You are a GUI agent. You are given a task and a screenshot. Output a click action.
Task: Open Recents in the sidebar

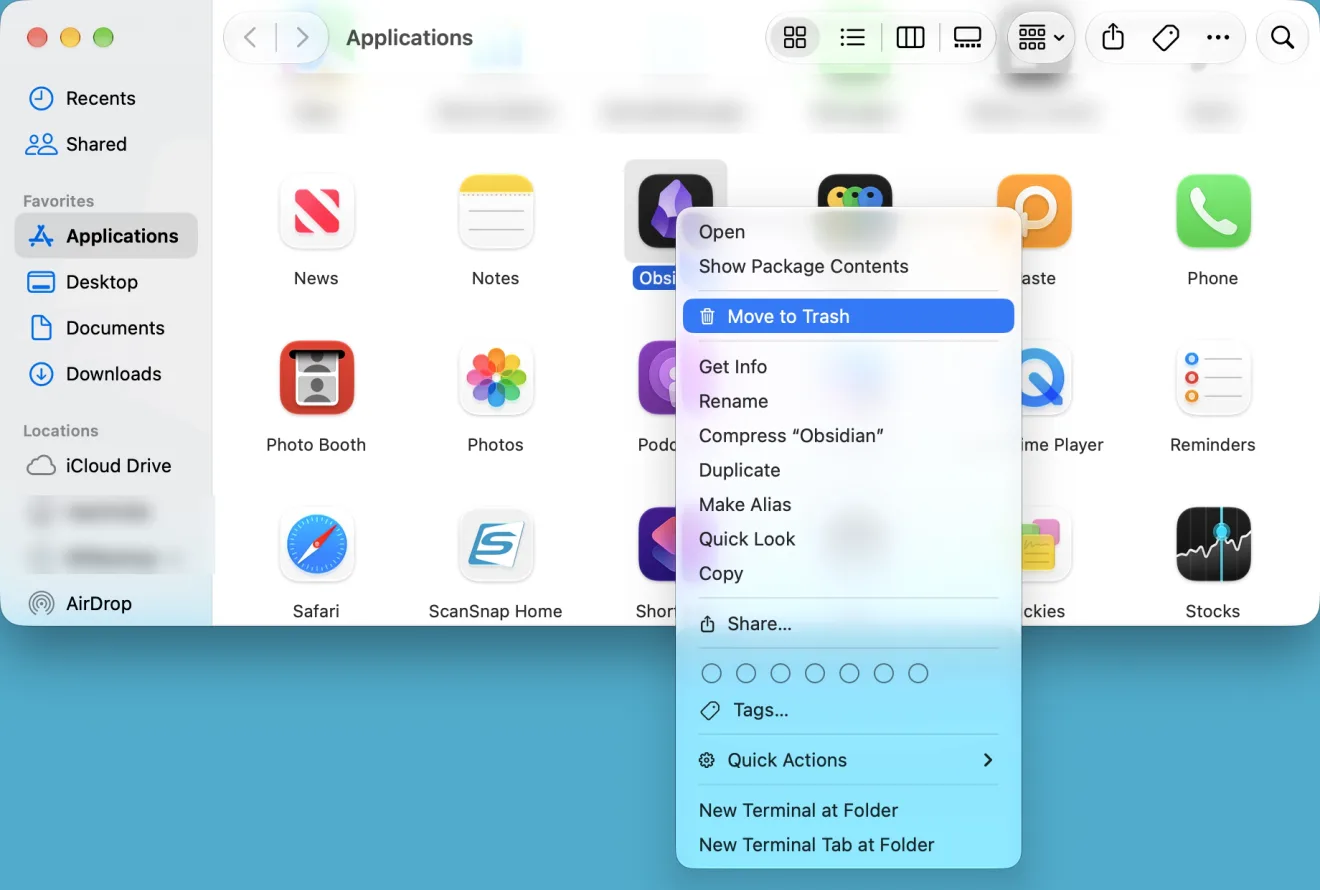point(106,98)
